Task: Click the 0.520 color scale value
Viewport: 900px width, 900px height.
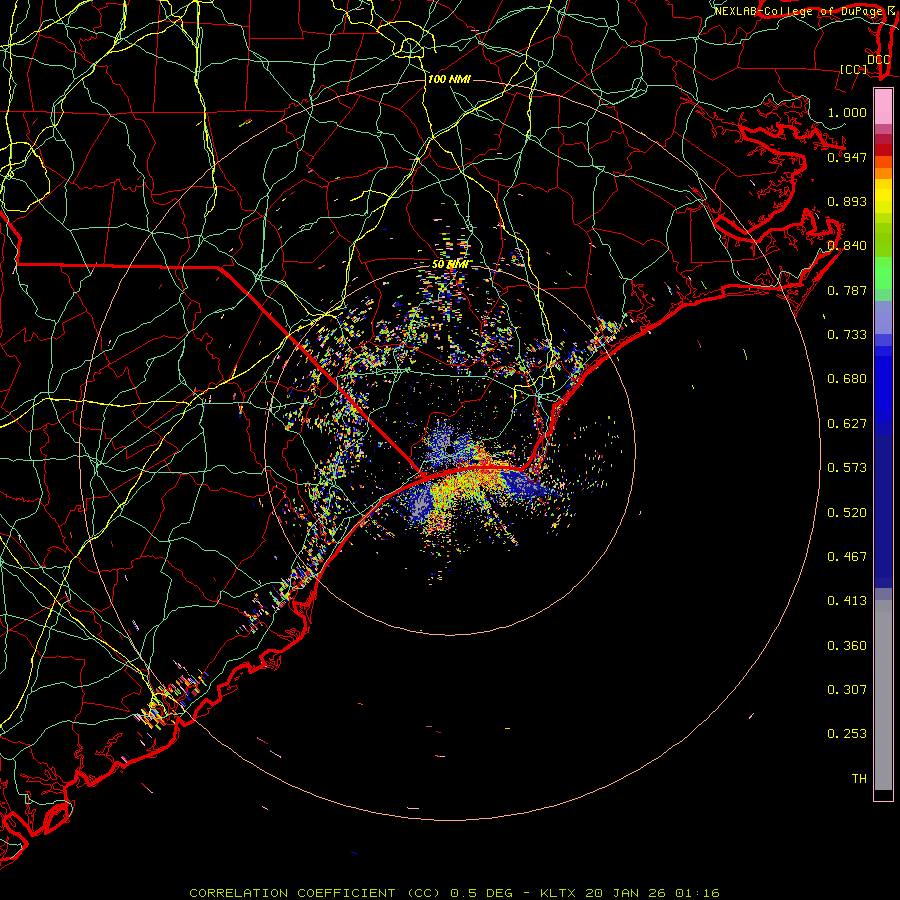Action: click(847, 513)
